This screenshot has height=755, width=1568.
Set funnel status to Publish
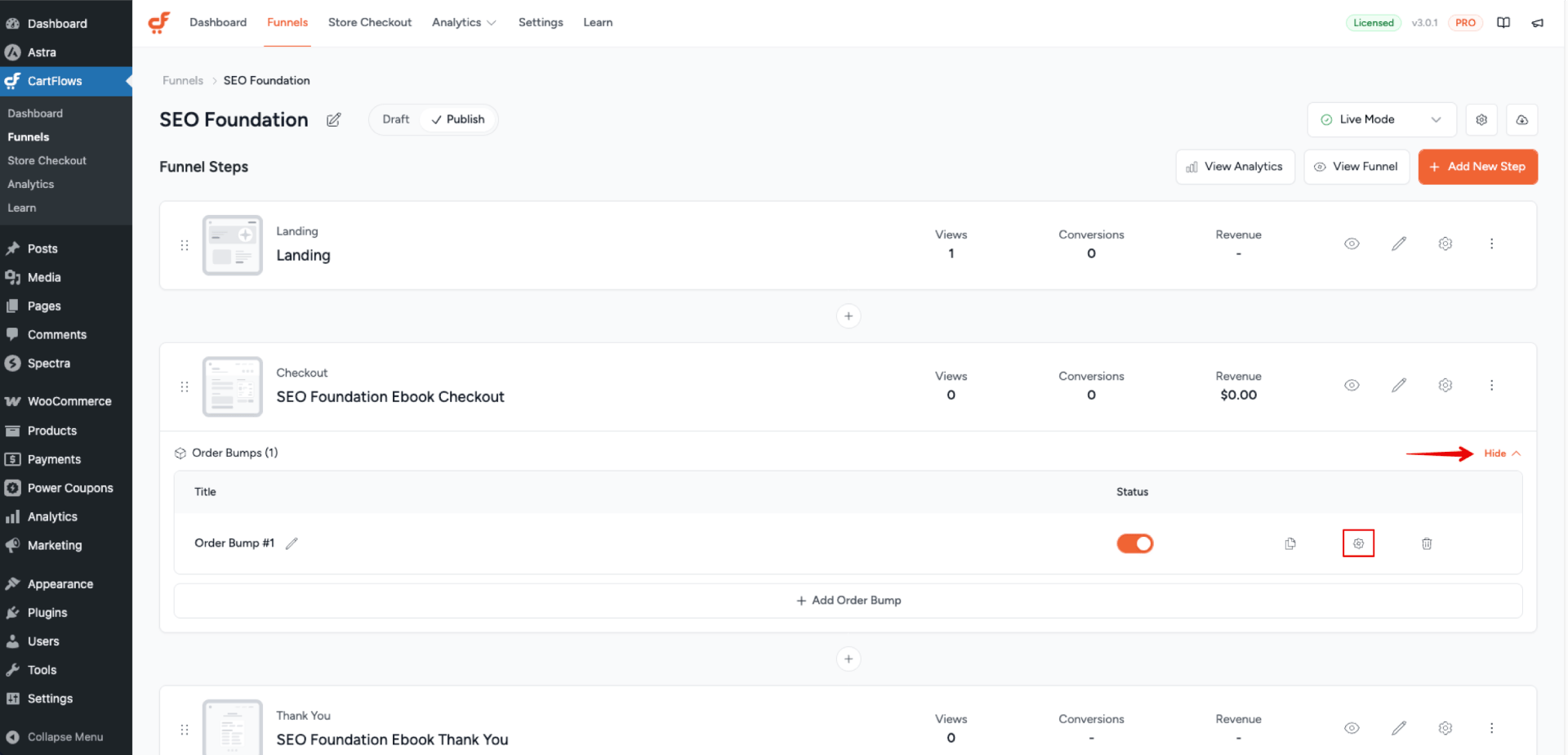coord(457,119)
